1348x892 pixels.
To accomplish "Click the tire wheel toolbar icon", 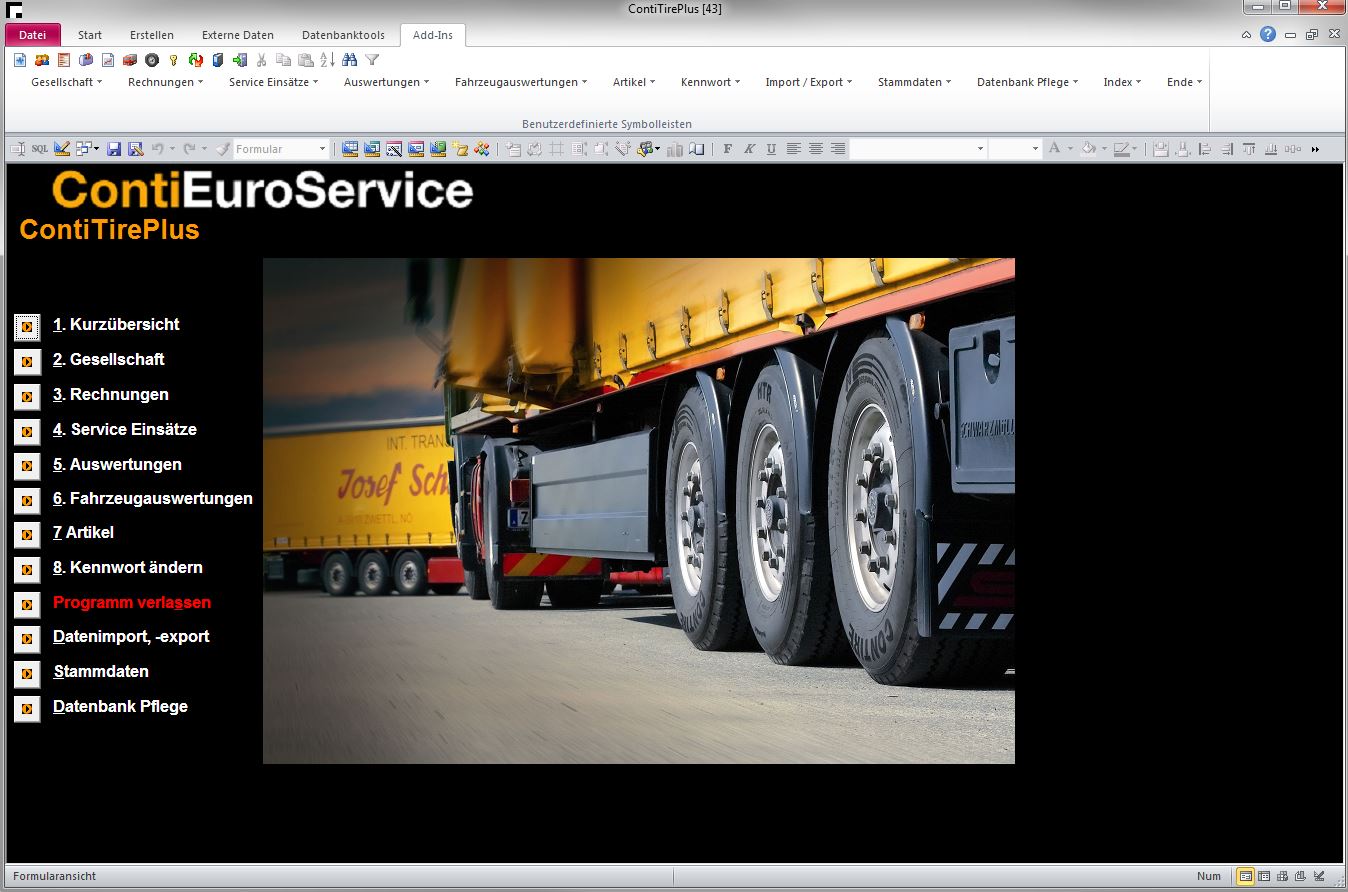I will click(152, 60).
